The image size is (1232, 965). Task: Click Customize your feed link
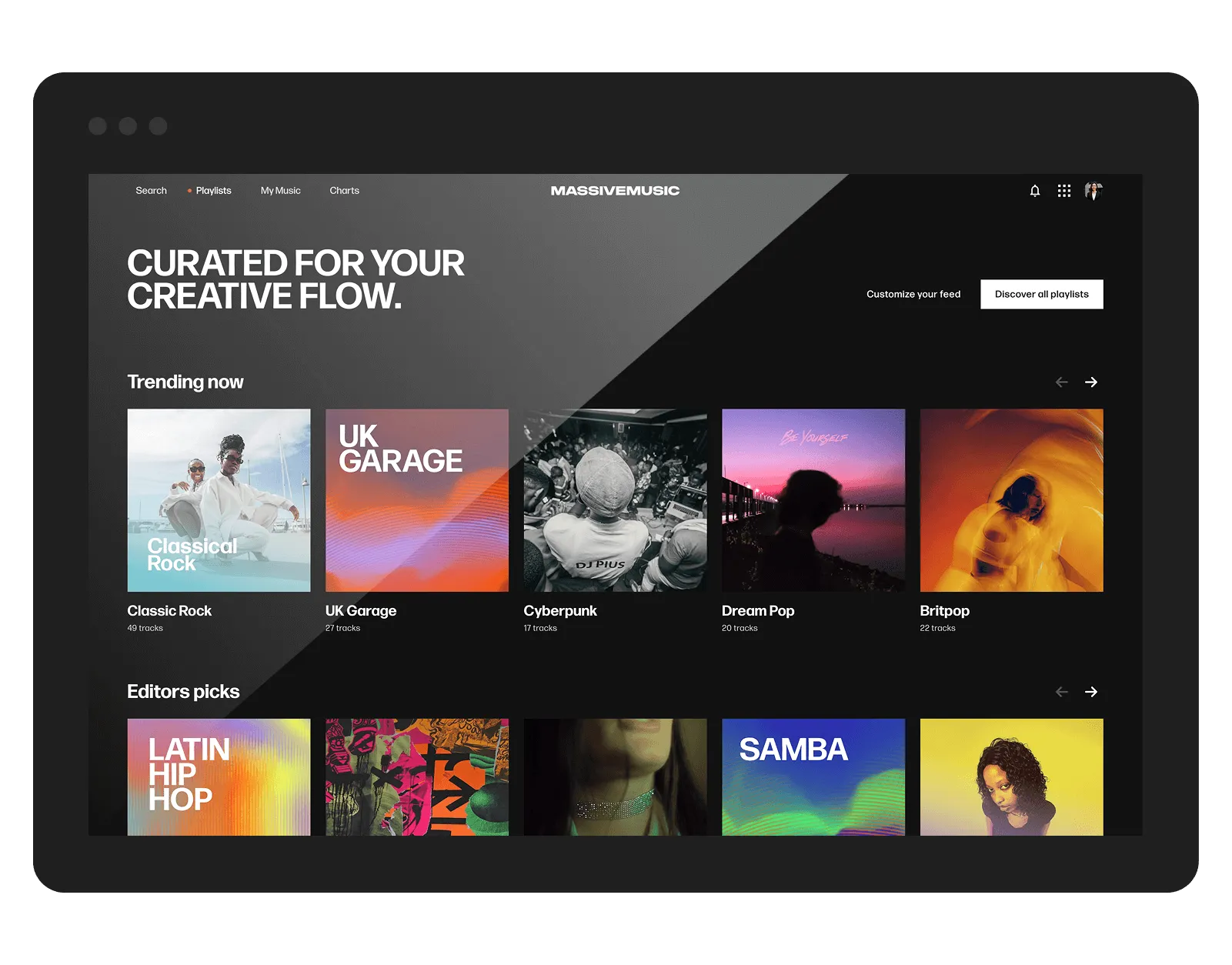(x=913, y=294)
